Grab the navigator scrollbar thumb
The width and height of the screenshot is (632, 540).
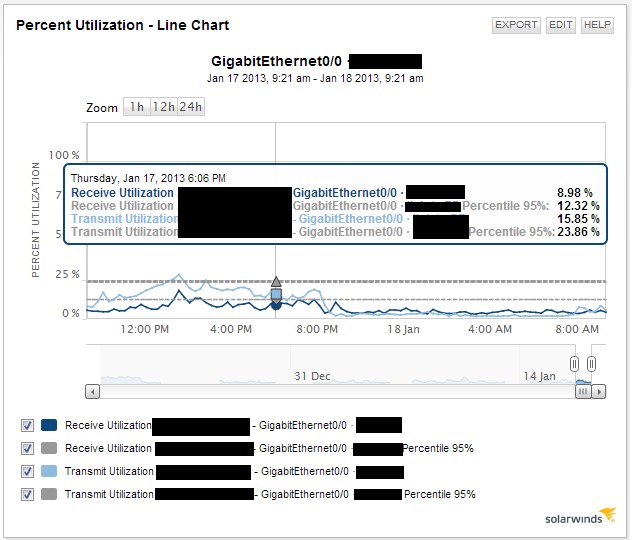coord(583,392)
